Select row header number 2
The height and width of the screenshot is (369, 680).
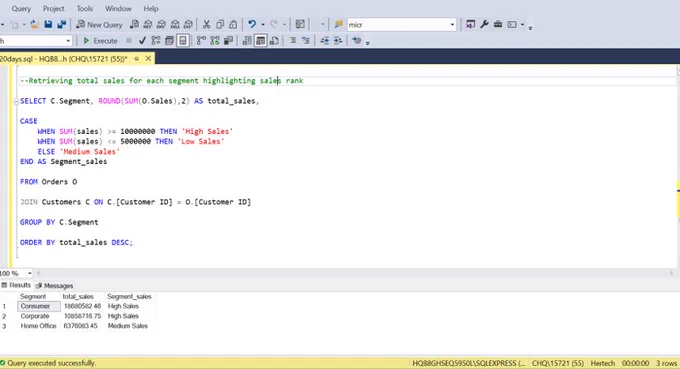click(x=4, y=316)
